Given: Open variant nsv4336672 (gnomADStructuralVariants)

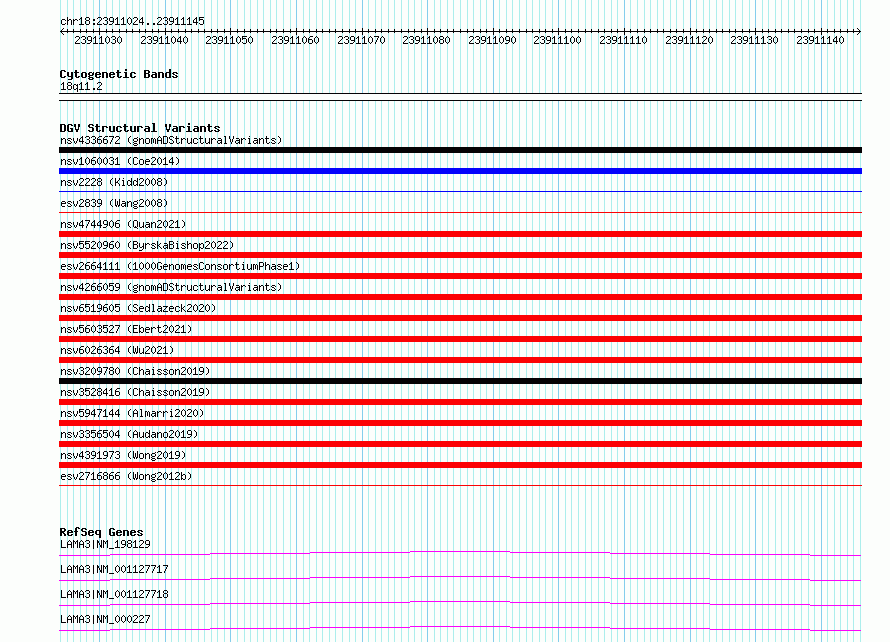Looking at the screenshot, I should [171, 140].
